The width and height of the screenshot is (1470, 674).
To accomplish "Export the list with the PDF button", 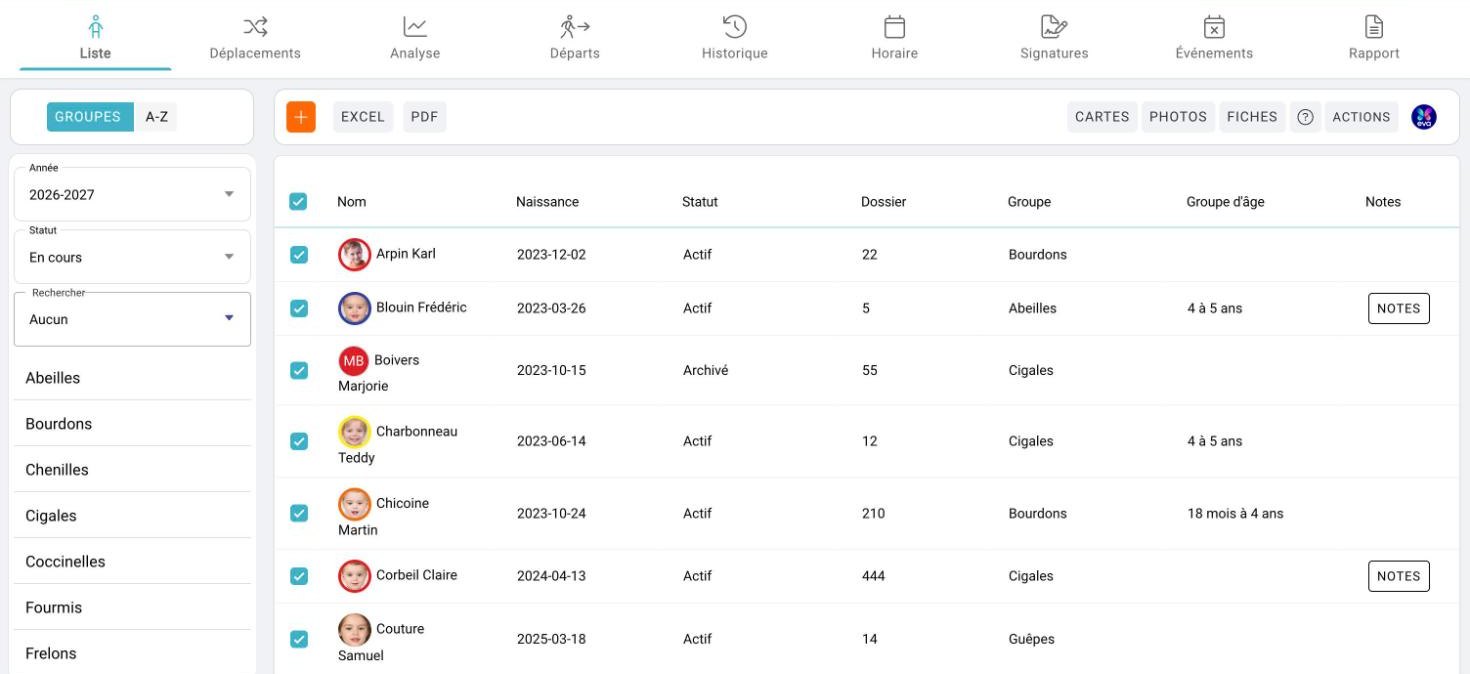I will (x=425, y=117).
